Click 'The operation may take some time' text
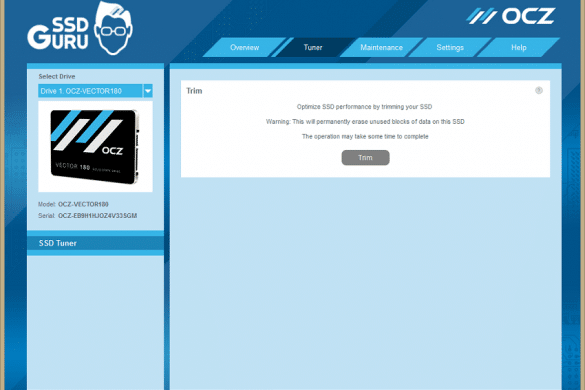This screenshot has height=390, width=585. point(365,137)
